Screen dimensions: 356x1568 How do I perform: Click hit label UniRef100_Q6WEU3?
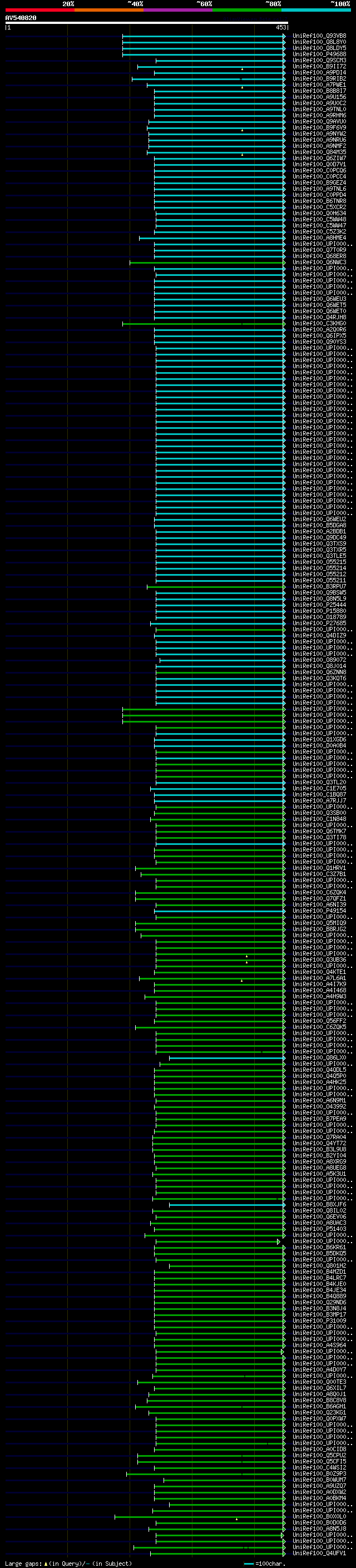click(x=319, y=299)
